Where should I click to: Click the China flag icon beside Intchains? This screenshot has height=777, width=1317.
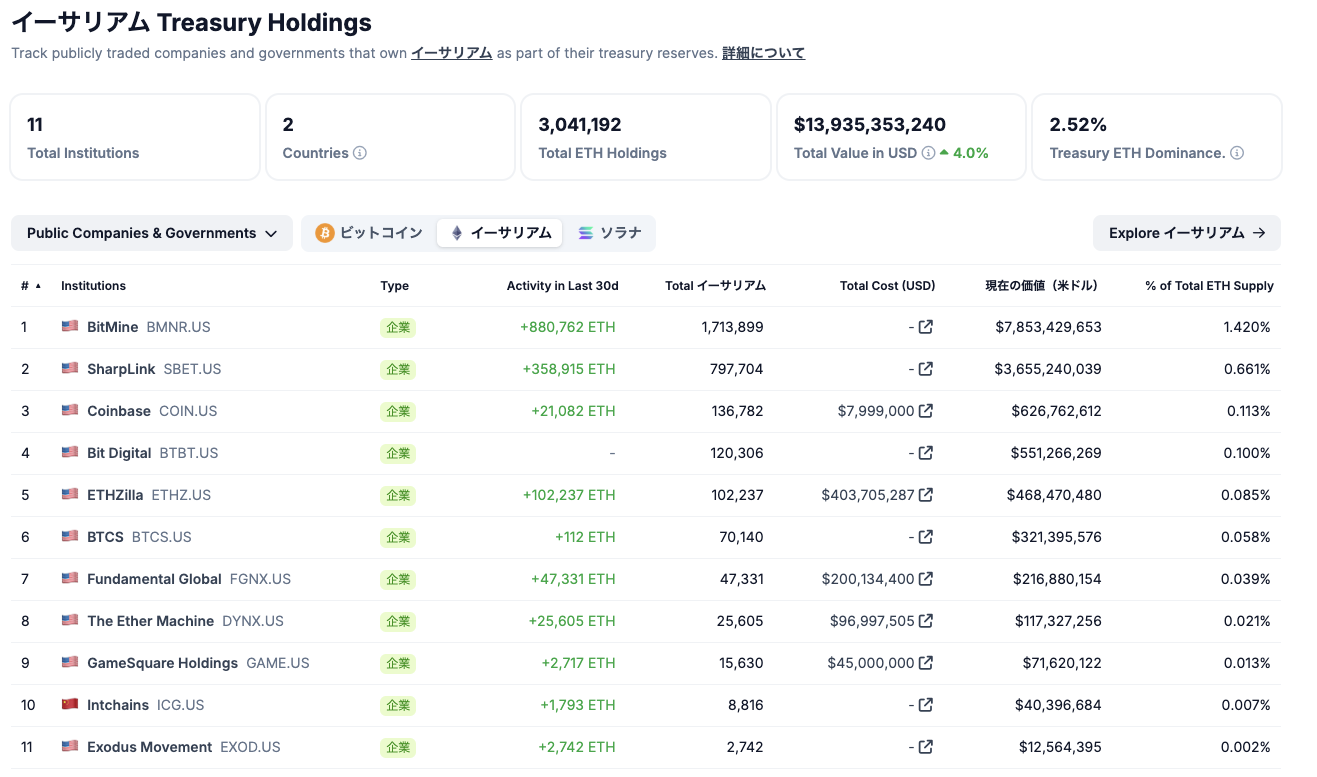coord(70,705)
